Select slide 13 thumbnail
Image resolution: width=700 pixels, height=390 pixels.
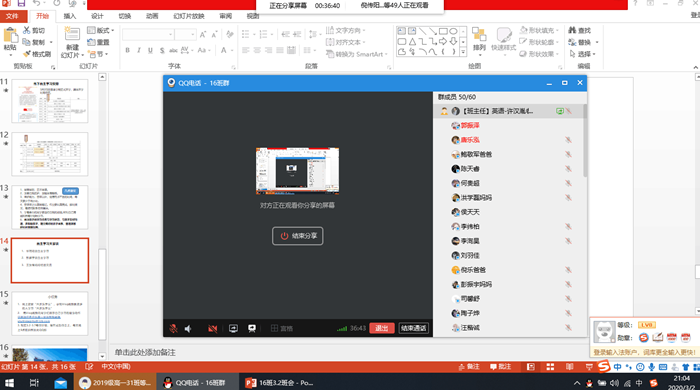point(50,207)
